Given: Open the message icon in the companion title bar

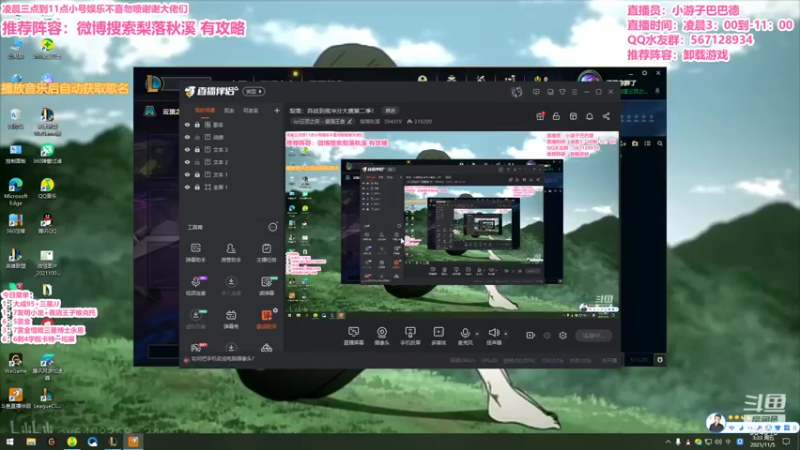Looking at the screenshot, I should point(536,92).
